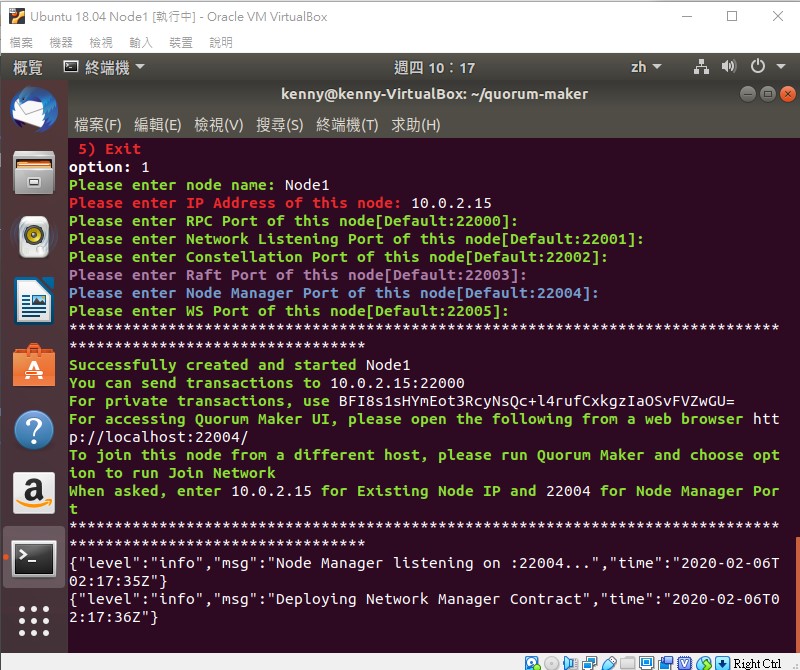The height and width of the screenshot is (670, 800).
Task: Click the clock showing 週四 10:17
Action: click(434, 67)
